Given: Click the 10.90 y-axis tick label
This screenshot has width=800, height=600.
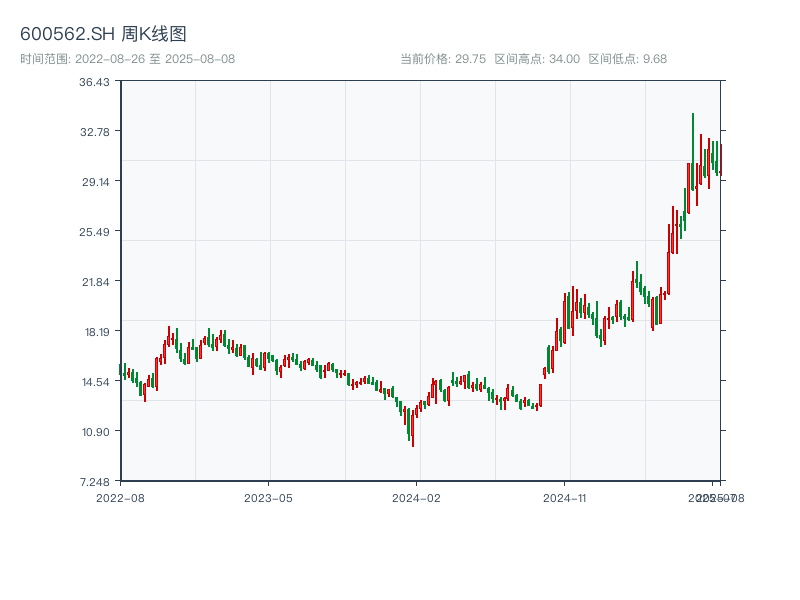Looking at the screenshot, I should tap(95, 431).
